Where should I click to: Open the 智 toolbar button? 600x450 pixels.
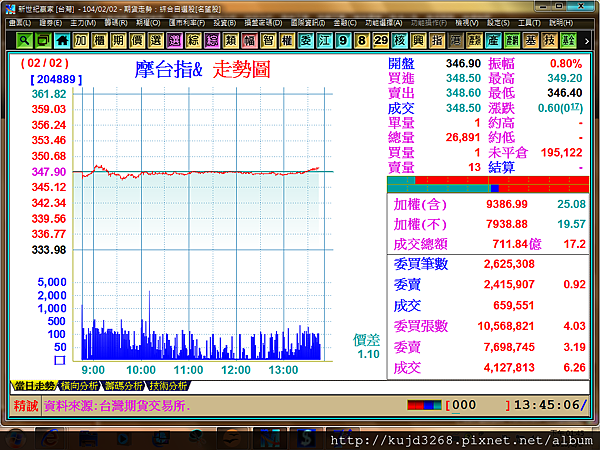(268, 40)
